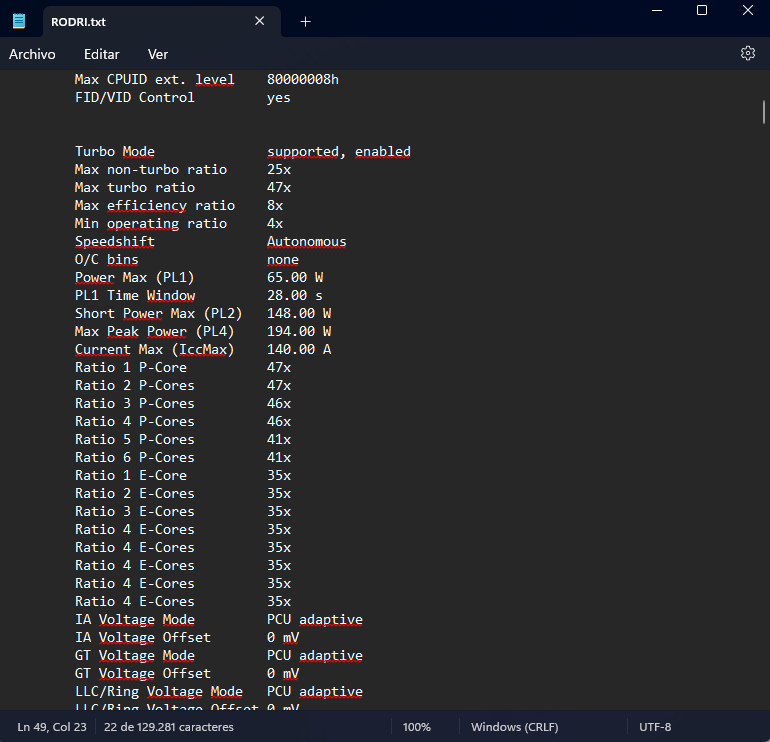
Task: Click 'IA Voltage Mode' label
Action: coord(135,620)
